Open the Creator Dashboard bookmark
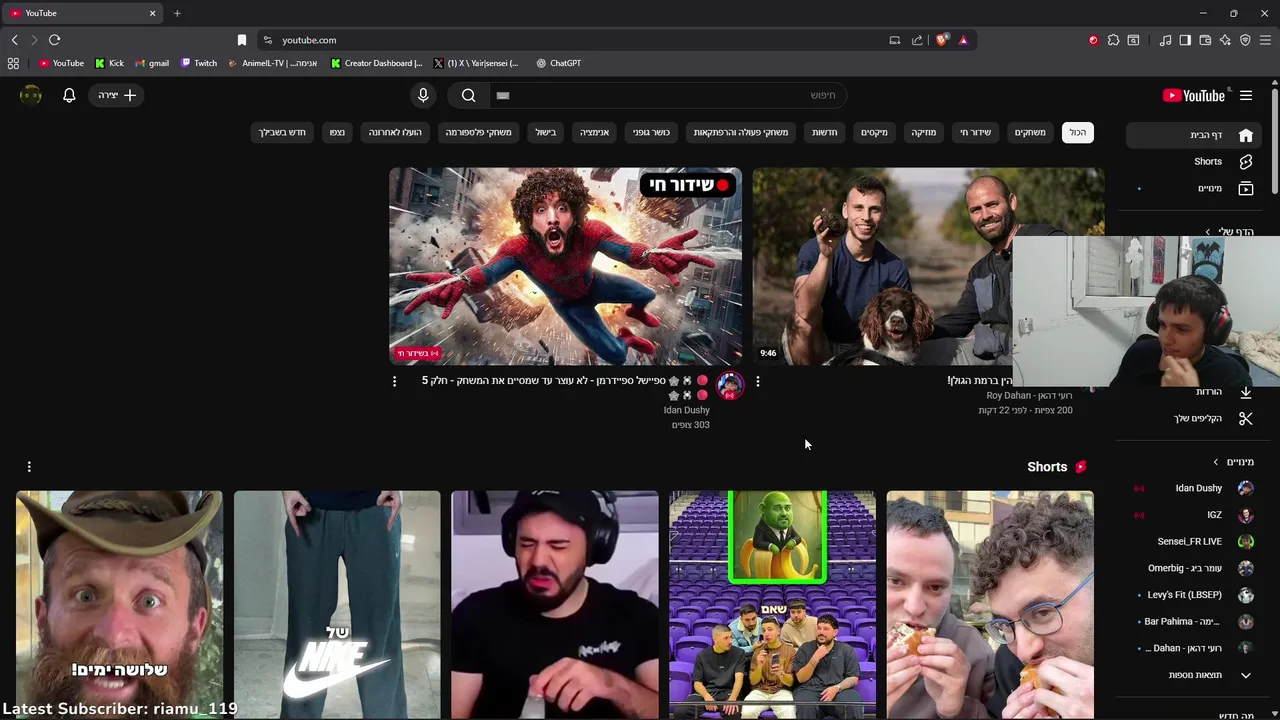This screenshot has width=1280, height=720. pyautogui.click(x=376, y=63)
